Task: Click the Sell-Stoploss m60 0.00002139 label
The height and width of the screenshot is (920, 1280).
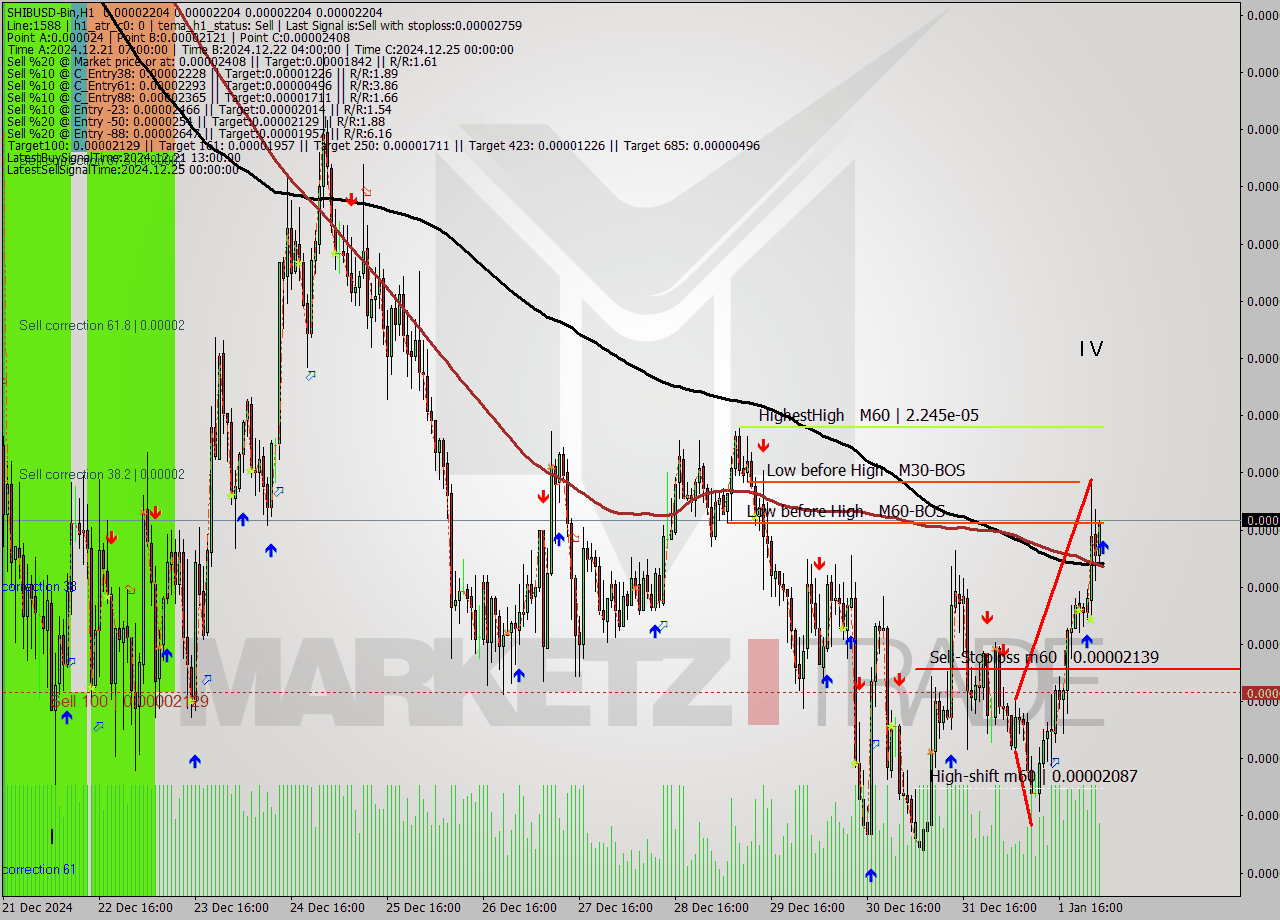Action: [1044, 657]
